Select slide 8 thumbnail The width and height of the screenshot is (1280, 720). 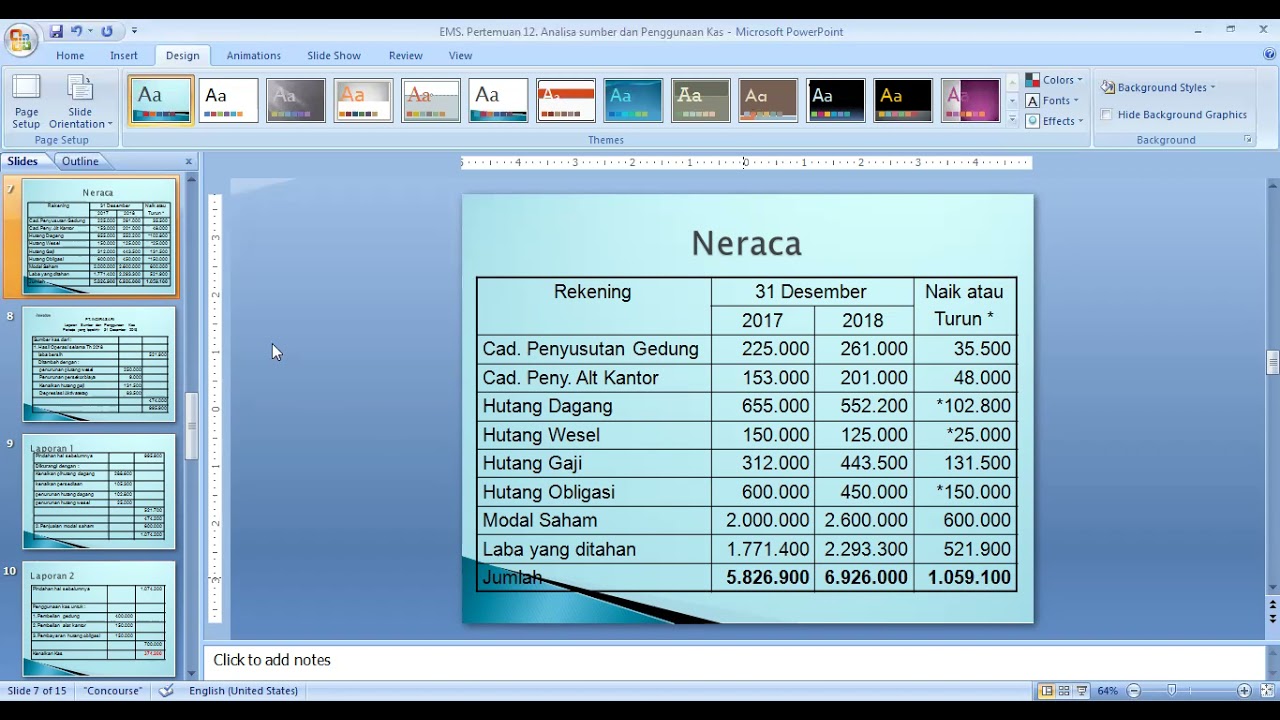(x=99, y=364)
